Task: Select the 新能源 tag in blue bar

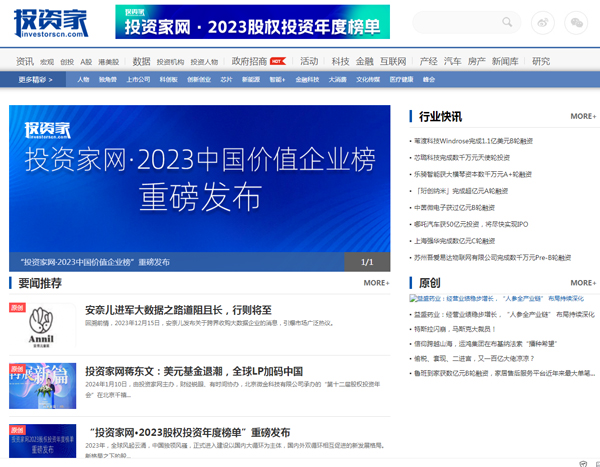Action: pos(251,80)
